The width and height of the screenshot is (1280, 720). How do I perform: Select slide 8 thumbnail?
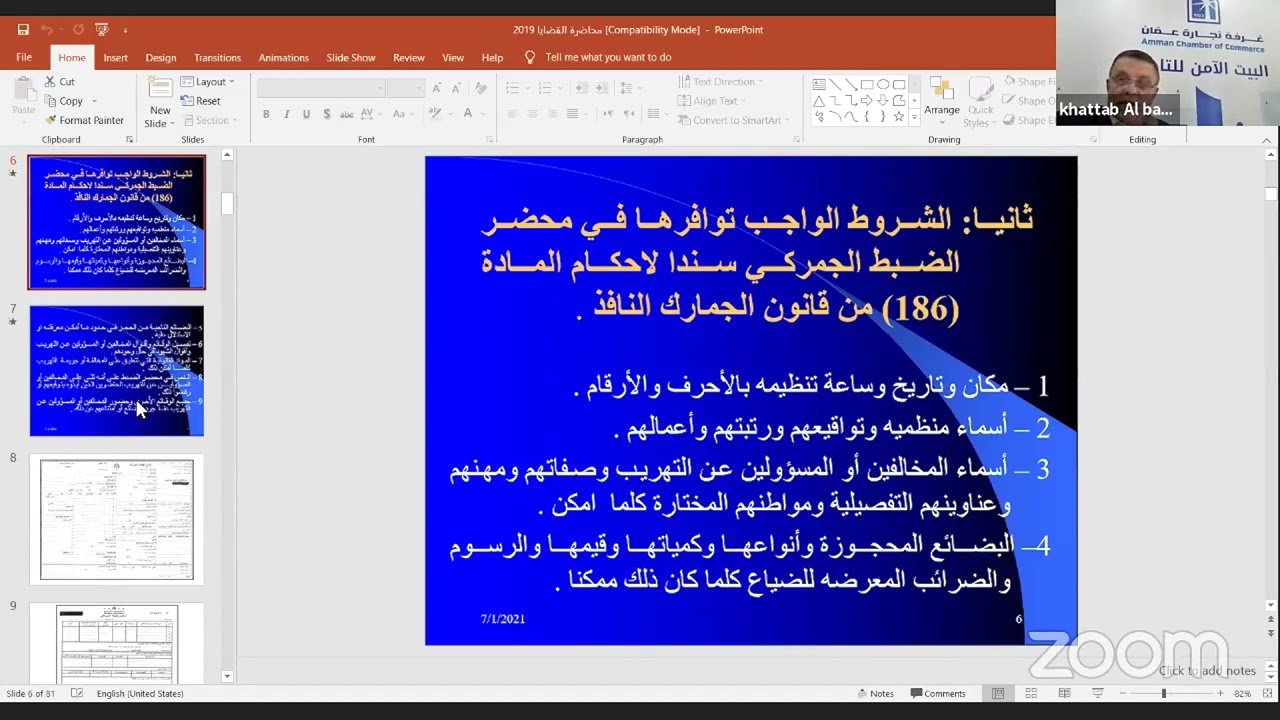(116, 519)
